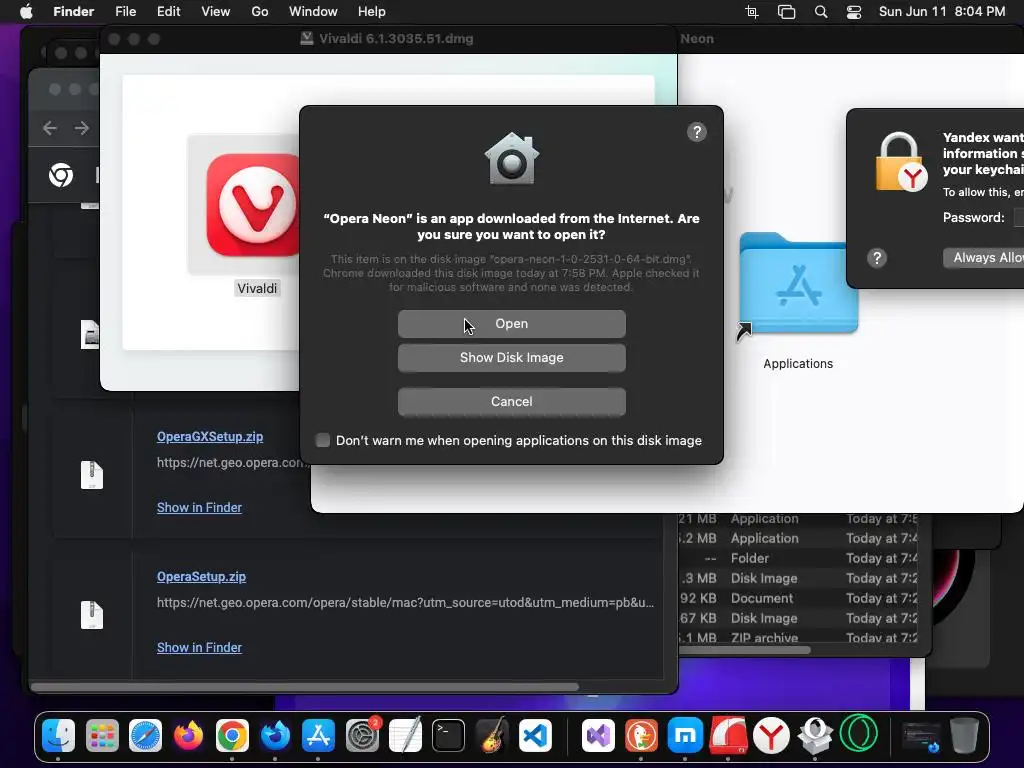Screen dimensions: 1024x768
Task: Open Visual Studio from the Dock
Action: click(x=598, y=735)
